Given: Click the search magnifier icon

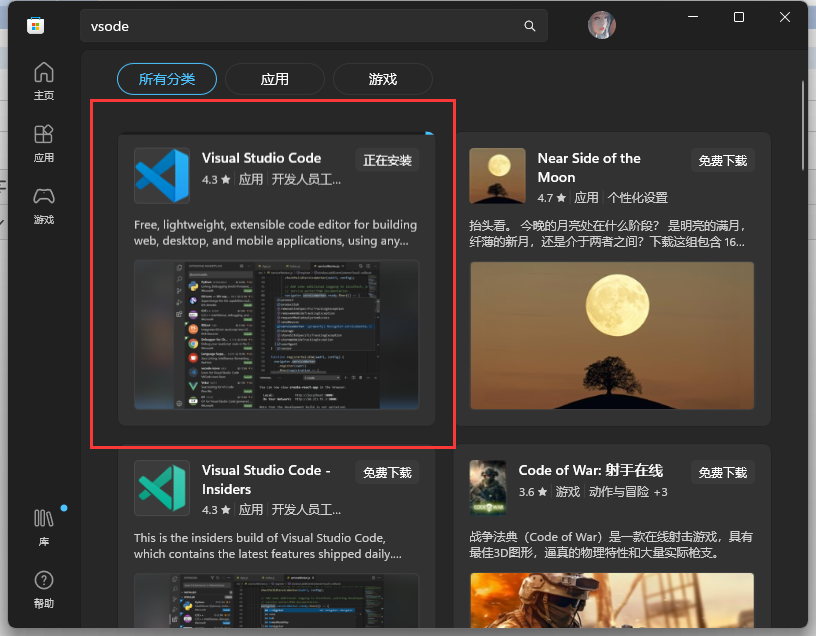Looking at the screenshot, I should [x=529, y=26].
